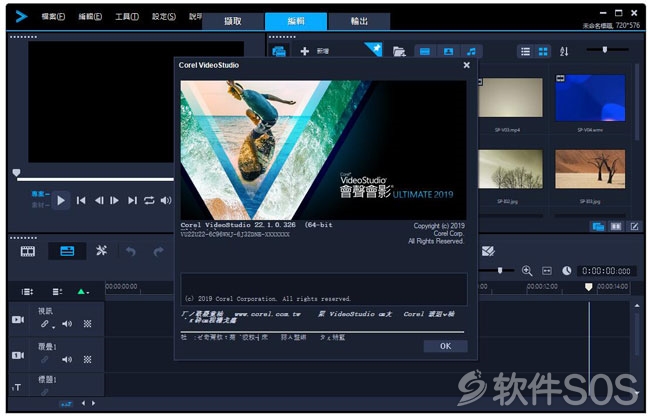This screenshot has width=650, height=416.
Task: Click the timeline playhead marker
Action: pos(588,287)
